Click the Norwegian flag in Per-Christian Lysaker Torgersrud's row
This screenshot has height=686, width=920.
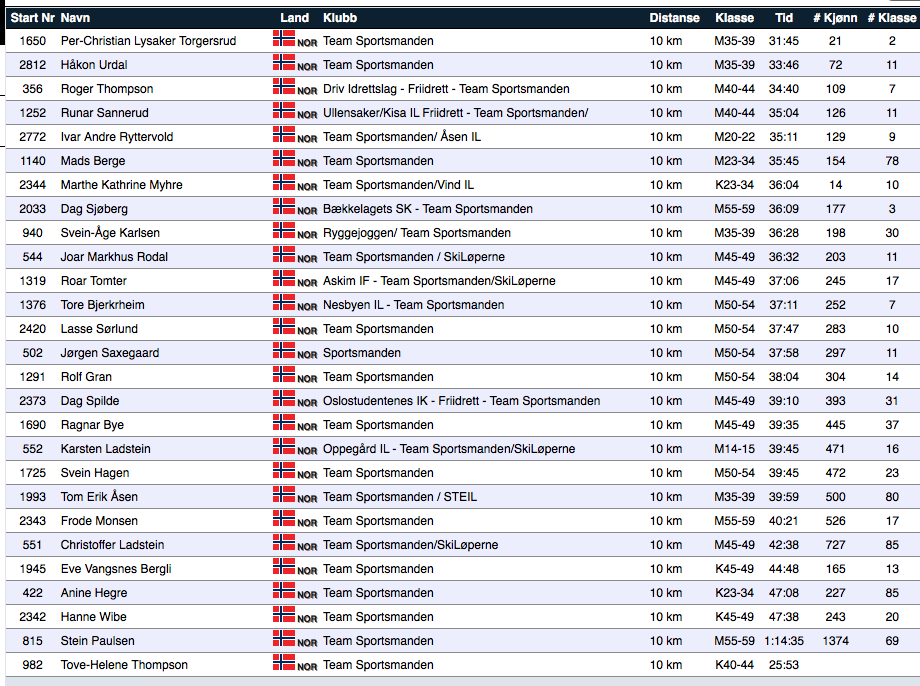pos(284,39)
